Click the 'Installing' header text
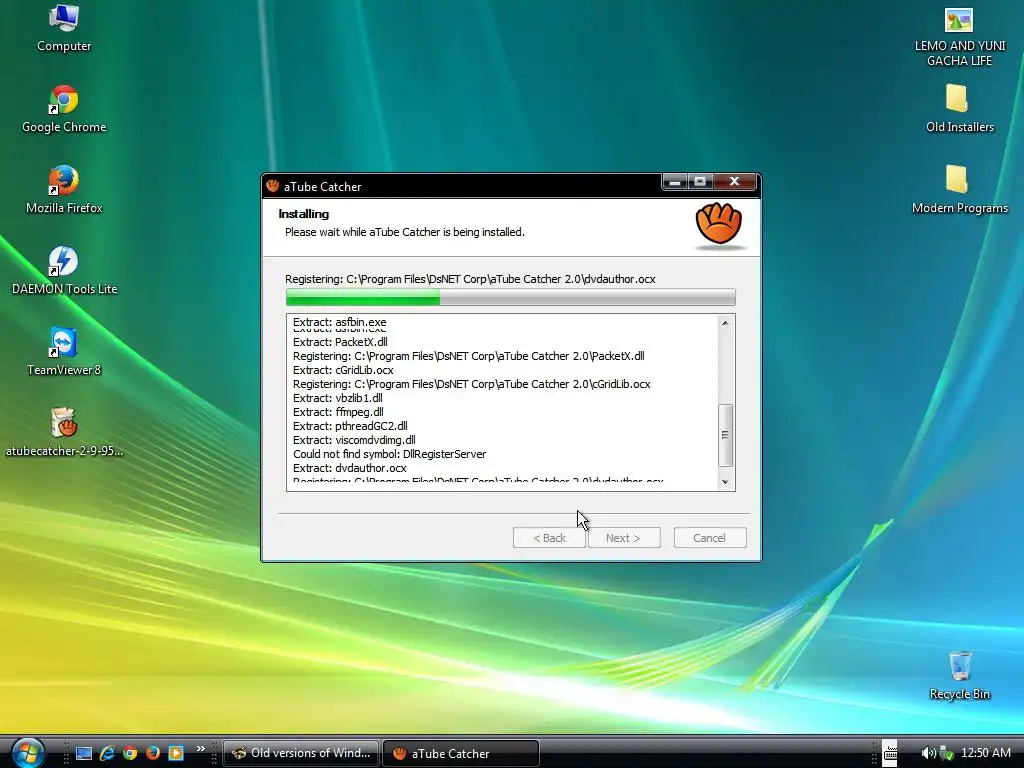1024x768 pixels. [304, 214]
